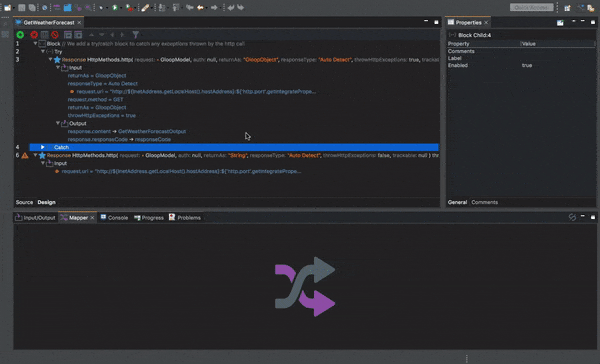Switch to the Source tab

tap(24, 202)
